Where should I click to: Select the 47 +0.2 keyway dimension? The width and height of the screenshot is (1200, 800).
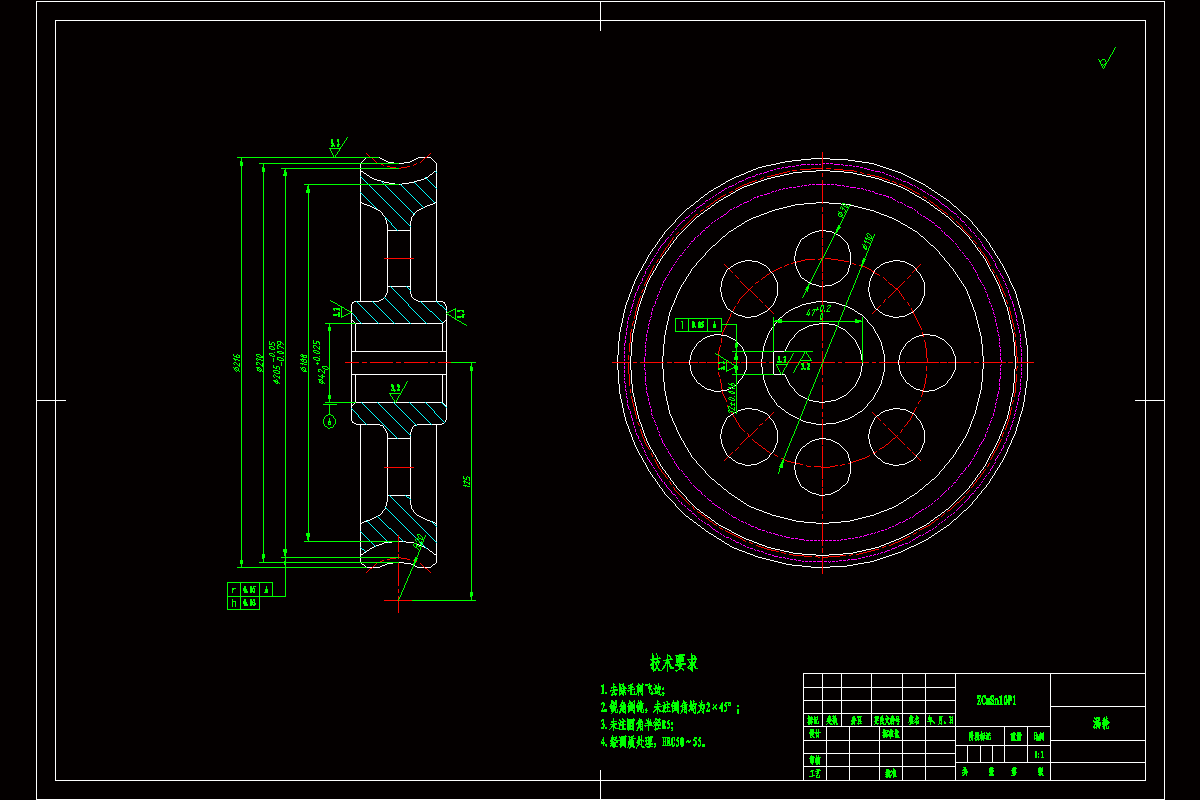[819, 311]
